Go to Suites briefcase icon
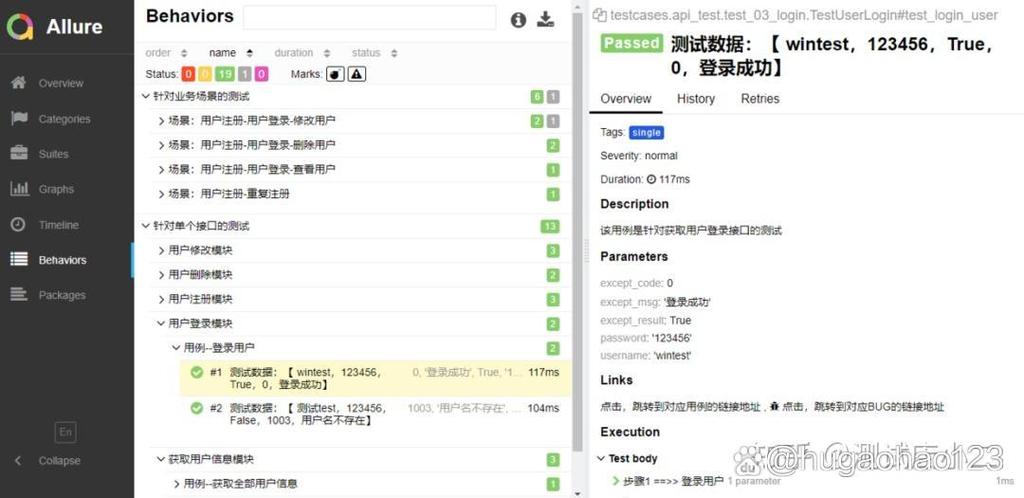Viewport: 1024px width, 498px height. [x=19, y=153]
